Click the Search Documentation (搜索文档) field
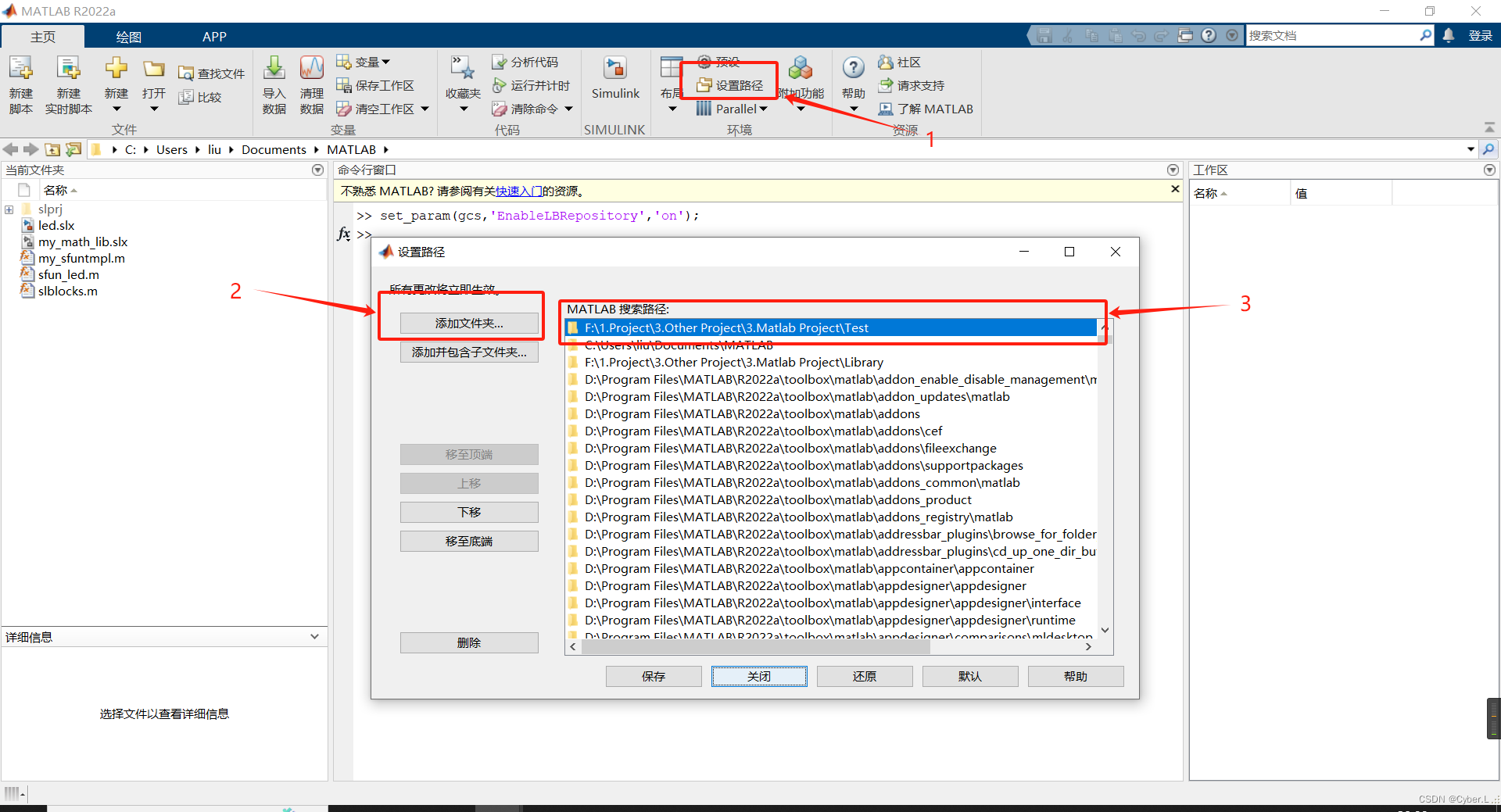The height and width of the screenshot is (812, 1501). [1333, 35]
